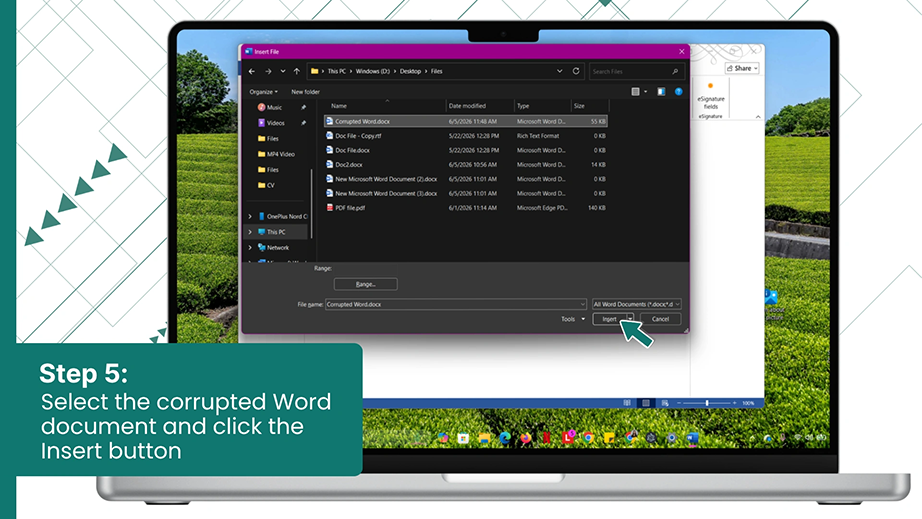The width and height of the screenshot is (922, 519).
Task: Click eSignature fields in Word ribbon
Action: coord(711,97)
